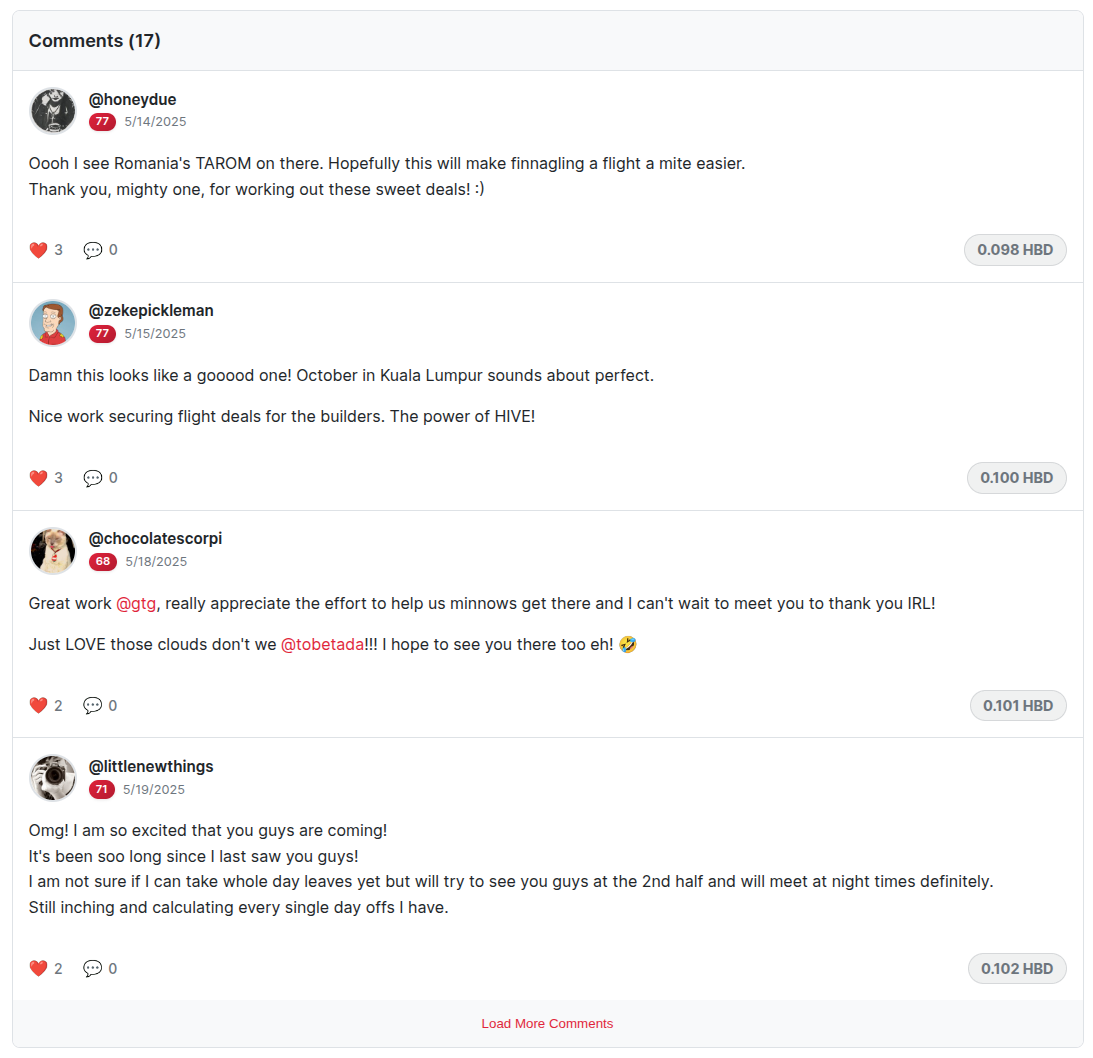The height and width of the screenshot is (1058, 1093).
Task: Click the reply bubble on honeydue's comment
Action: [93, 250]
